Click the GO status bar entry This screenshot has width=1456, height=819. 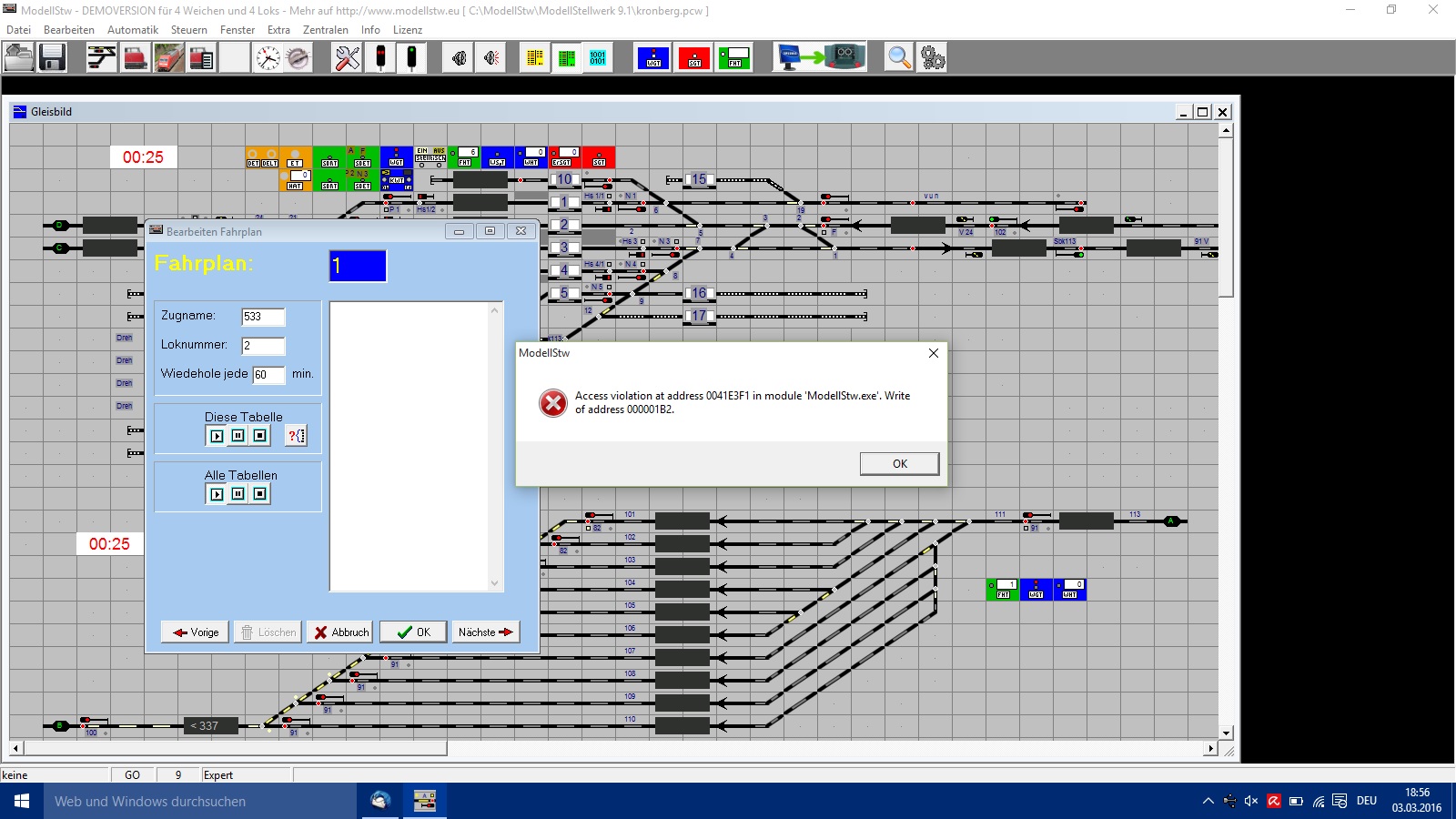pos(132,775)
